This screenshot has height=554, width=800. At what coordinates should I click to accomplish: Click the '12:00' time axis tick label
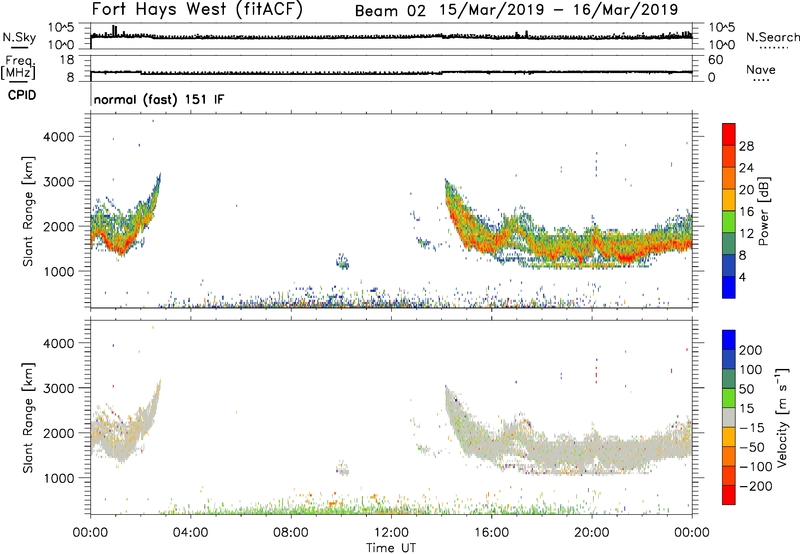(391, 533)
